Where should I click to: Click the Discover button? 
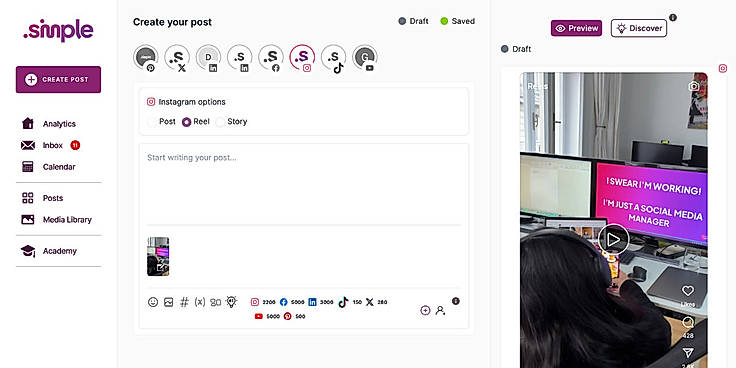639,28
